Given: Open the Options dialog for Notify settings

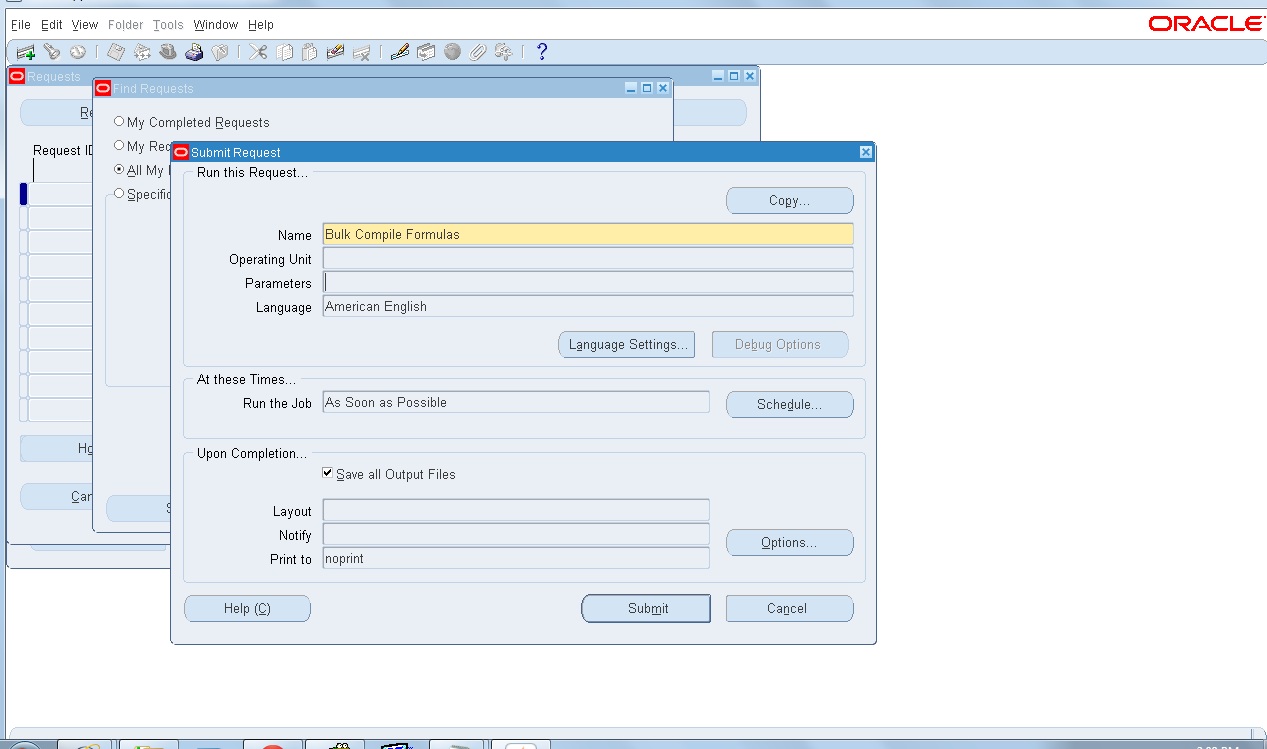Looking at the screenshot, I should (789, 542).
